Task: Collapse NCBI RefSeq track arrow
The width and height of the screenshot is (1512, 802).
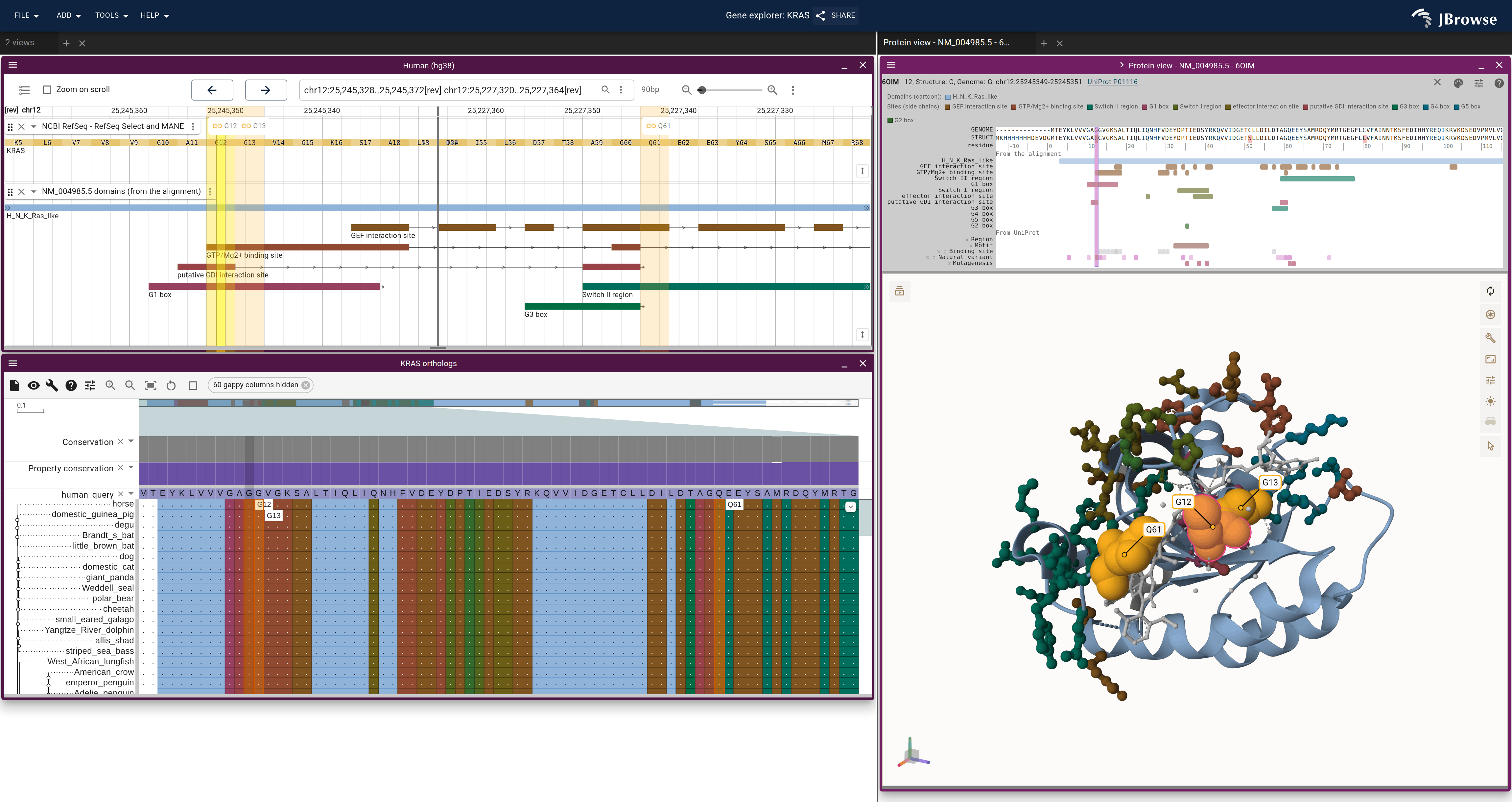Action: (34, 126)
